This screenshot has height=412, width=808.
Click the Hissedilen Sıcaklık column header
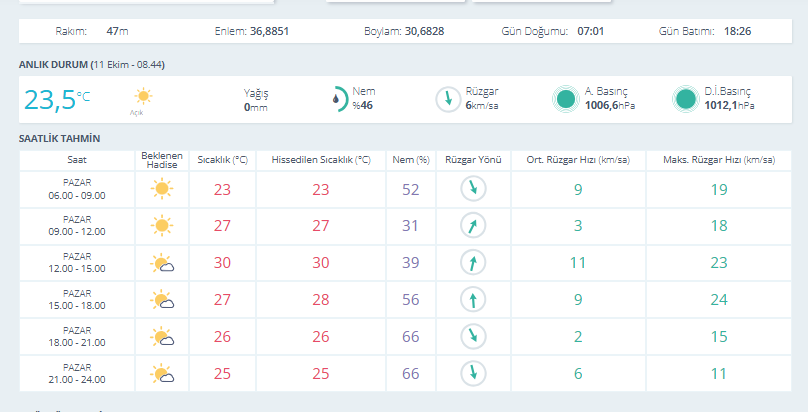tap(321, 160)
